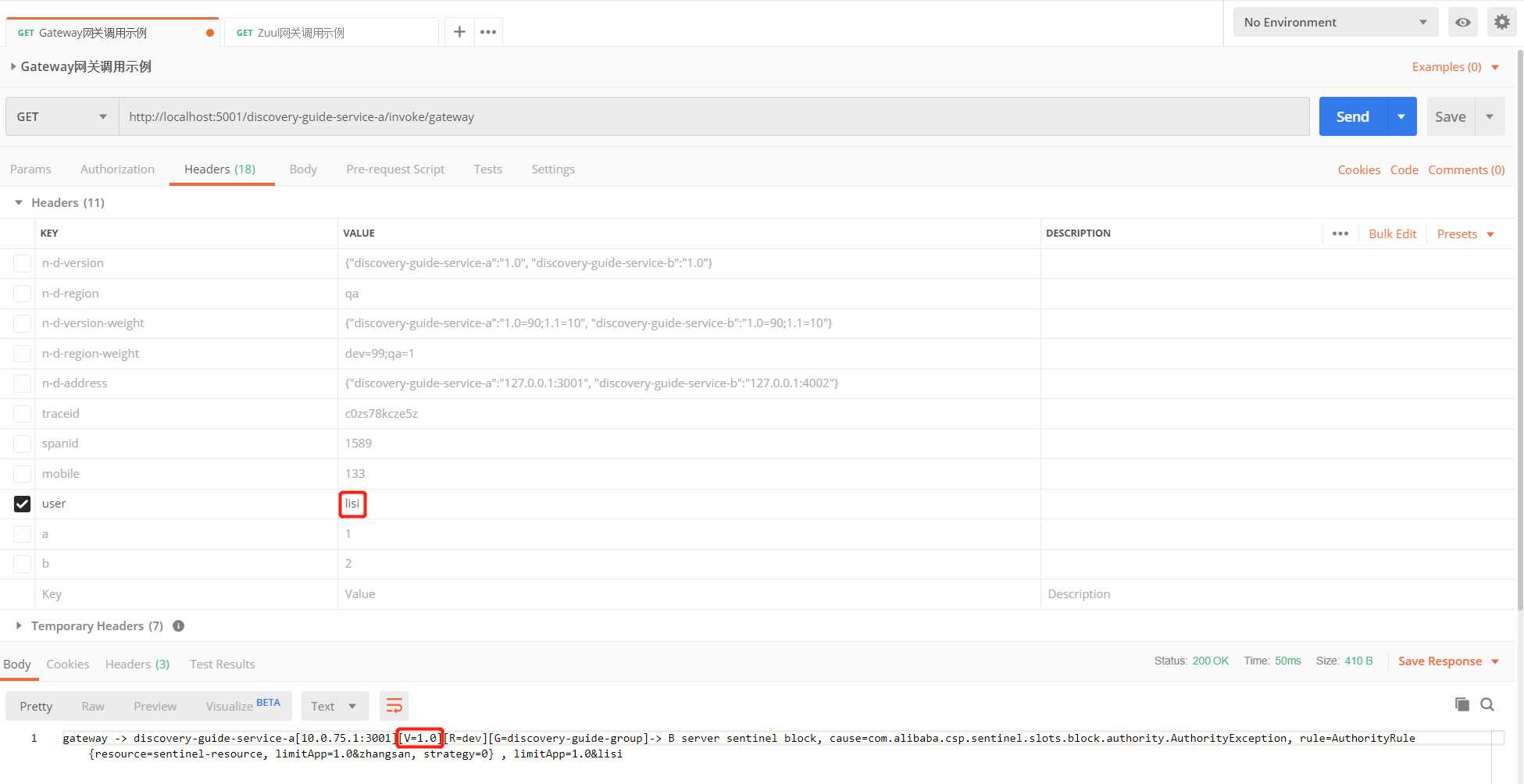The image size is (1524, 784).
Task: Open the Cookies link
Action: (1359, 169)
